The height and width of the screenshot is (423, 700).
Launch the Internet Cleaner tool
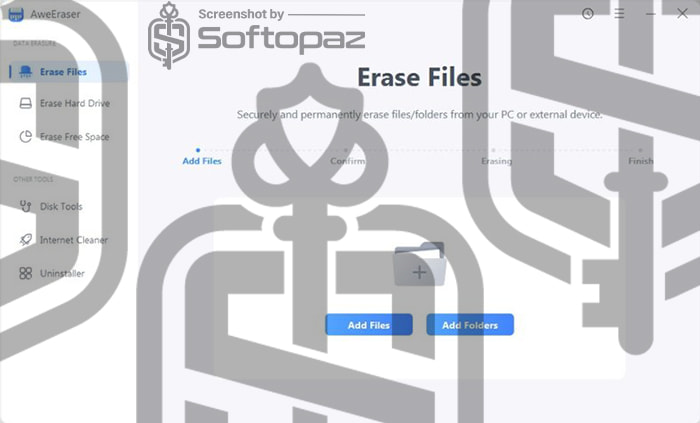click(x=68, y=240)
